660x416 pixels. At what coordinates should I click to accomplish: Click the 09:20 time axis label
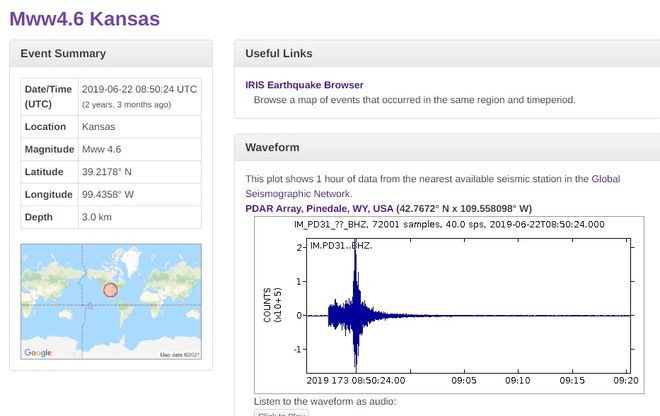(x=626, y=381)
